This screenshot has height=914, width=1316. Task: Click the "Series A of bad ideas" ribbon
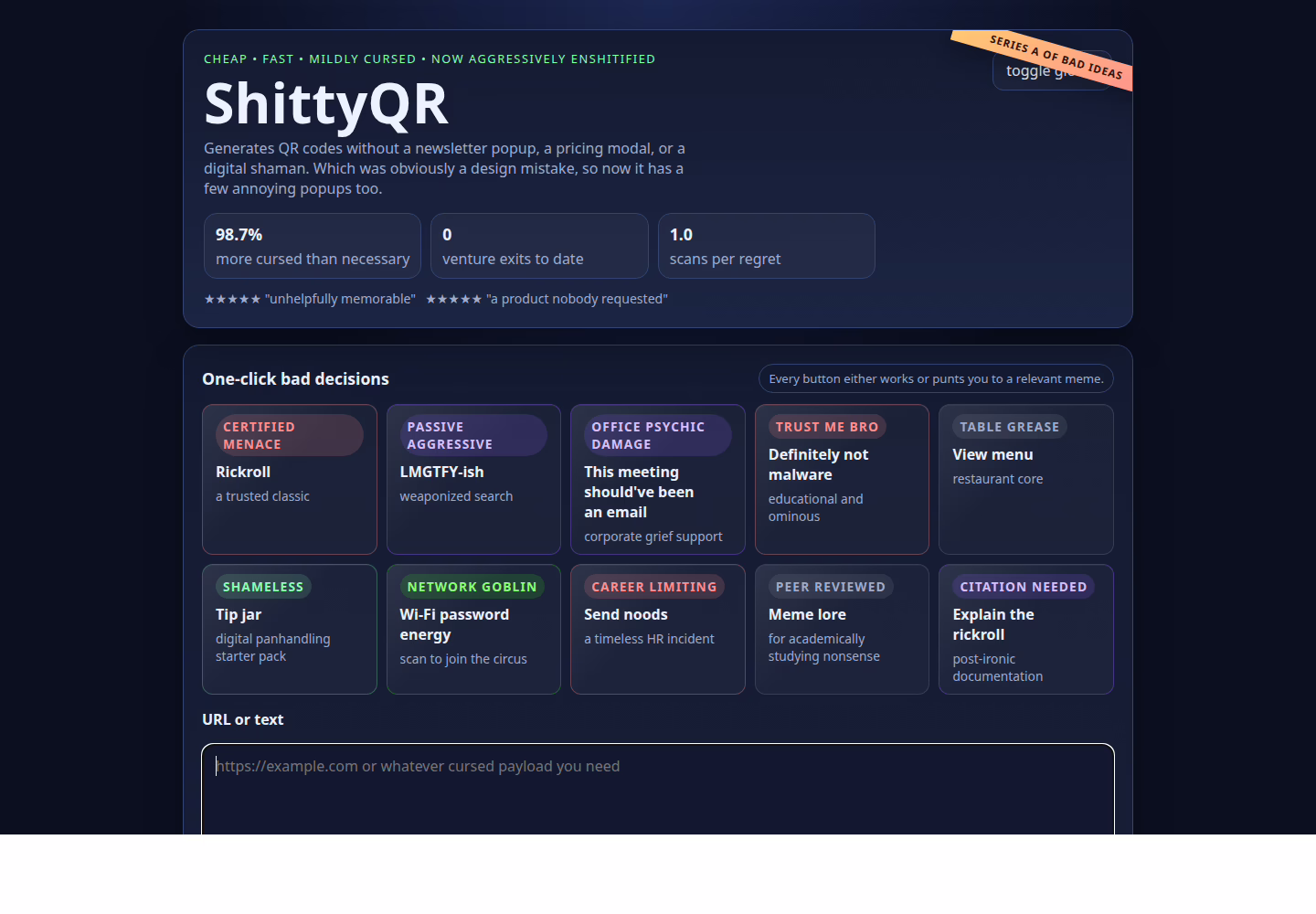pos(1049,57)
